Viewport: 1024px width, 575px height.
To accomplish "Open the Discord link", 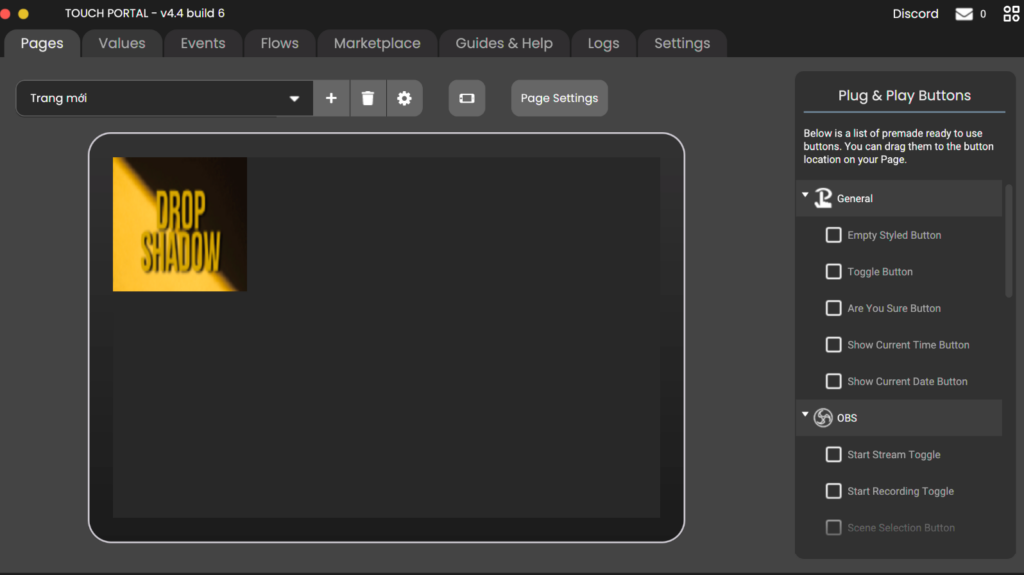I will pos(915,14).
